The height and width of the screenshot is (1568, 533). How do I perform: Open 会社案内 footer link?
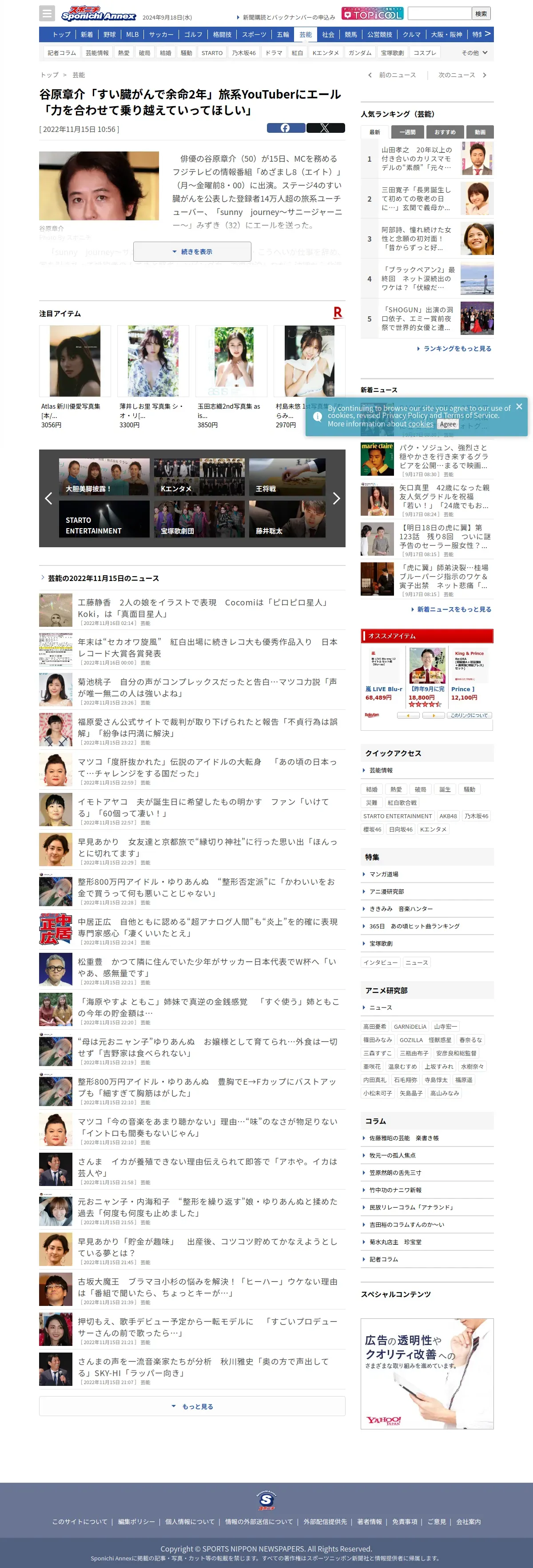pyautogui.click(x=469, y=1521)
